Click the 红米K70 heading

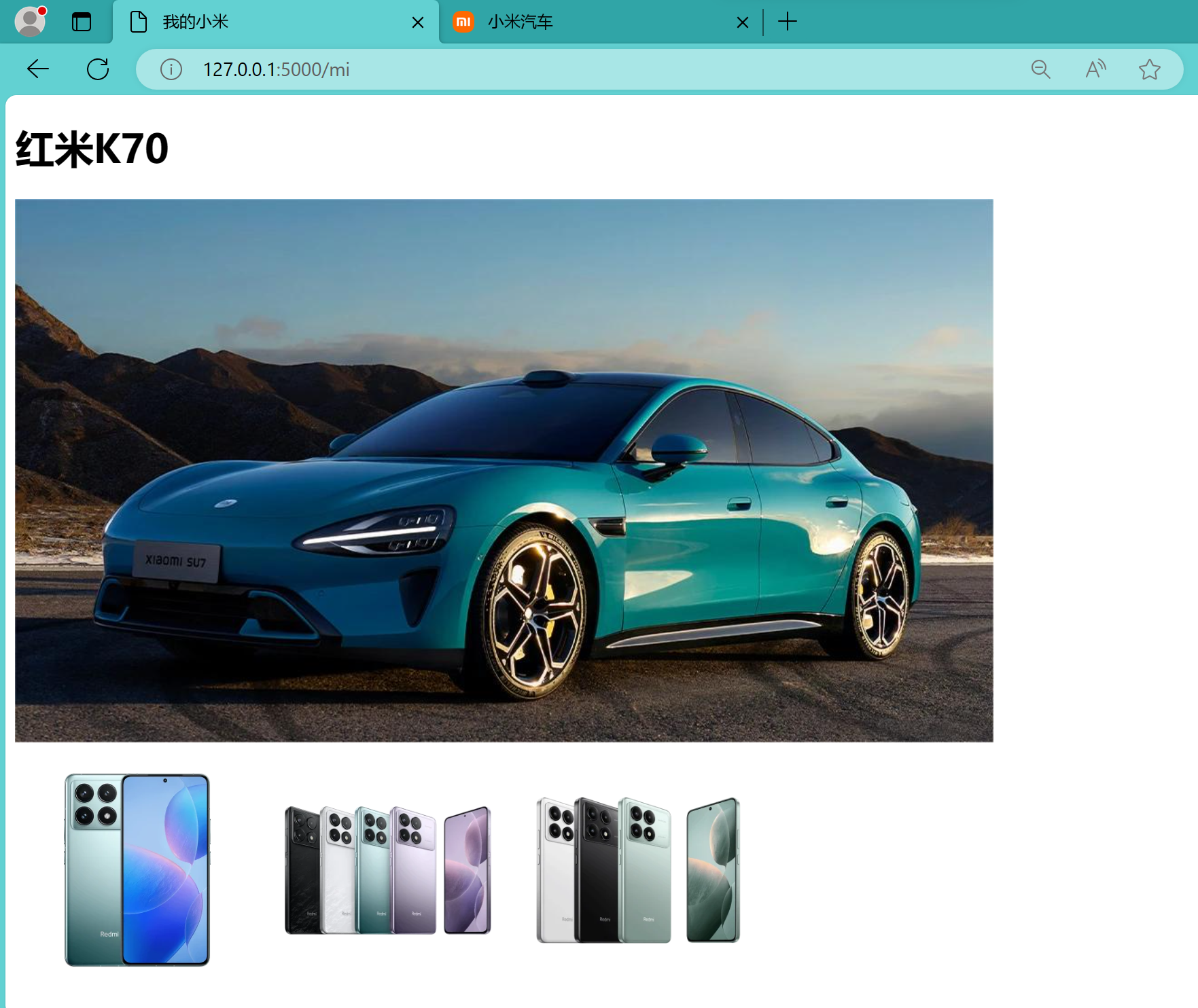coord(92,149)
